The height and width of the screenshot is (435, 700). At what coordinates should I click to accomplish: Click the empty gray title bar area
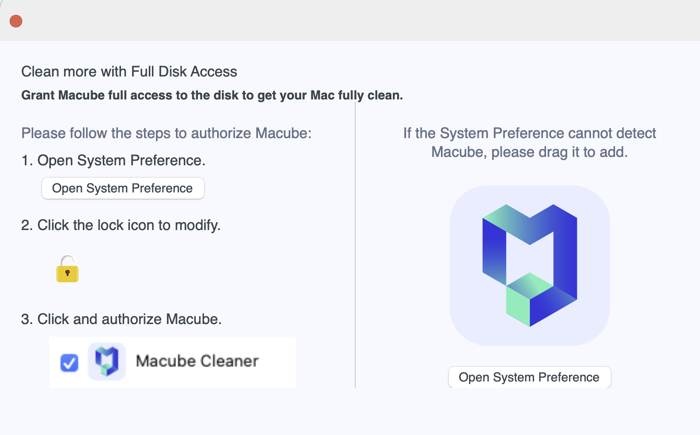pos(357,21)
